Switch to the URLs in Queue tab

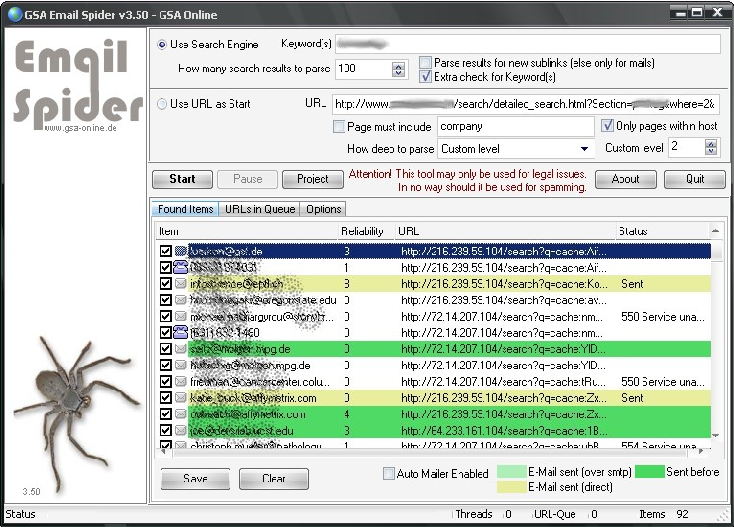click(x=260, y=209)
